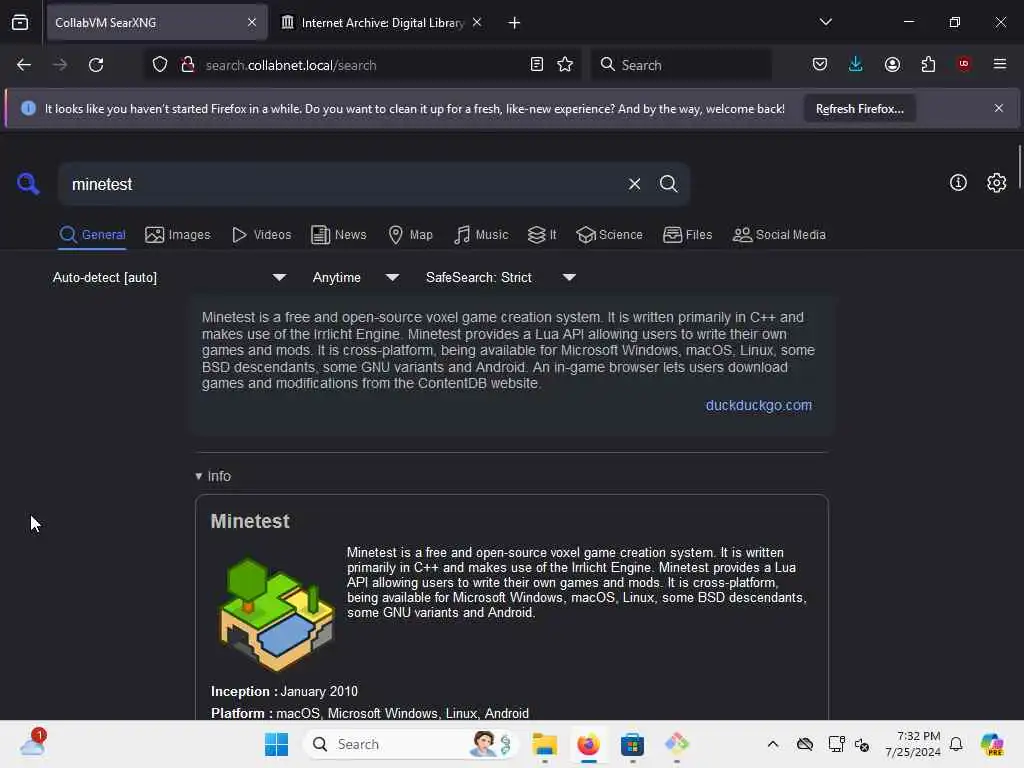
Task: Click the site security padlock icon
Action: tap(188, 65)
